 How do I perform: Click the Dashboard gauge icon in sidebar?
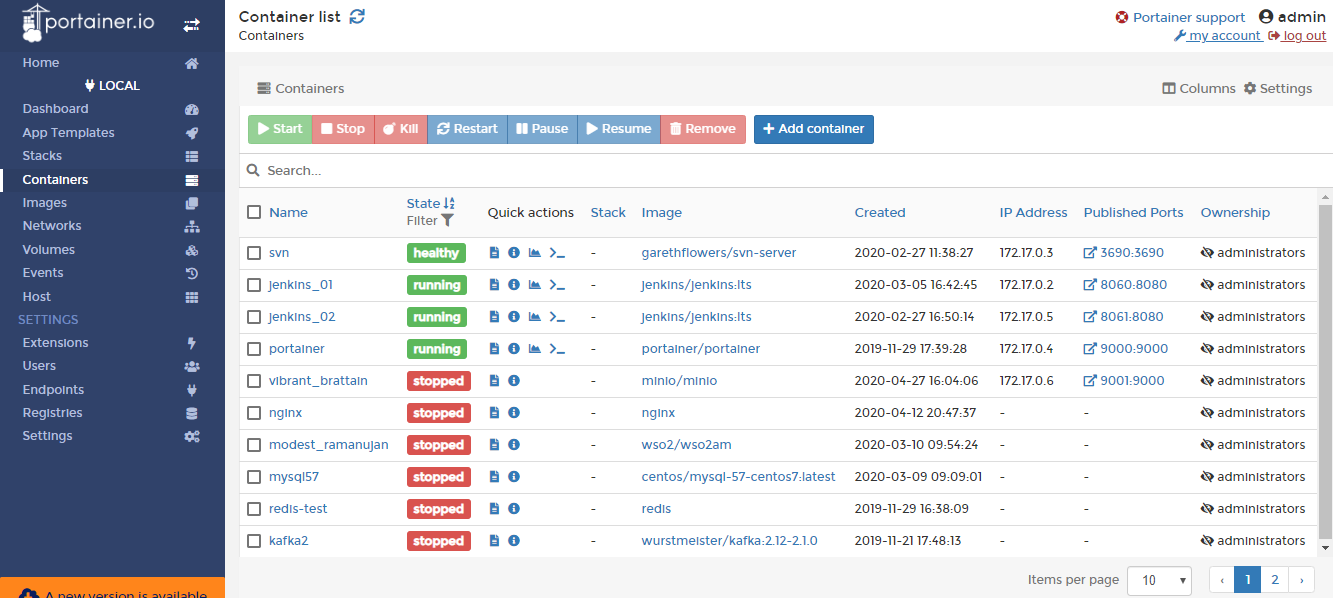click(192, 109)
